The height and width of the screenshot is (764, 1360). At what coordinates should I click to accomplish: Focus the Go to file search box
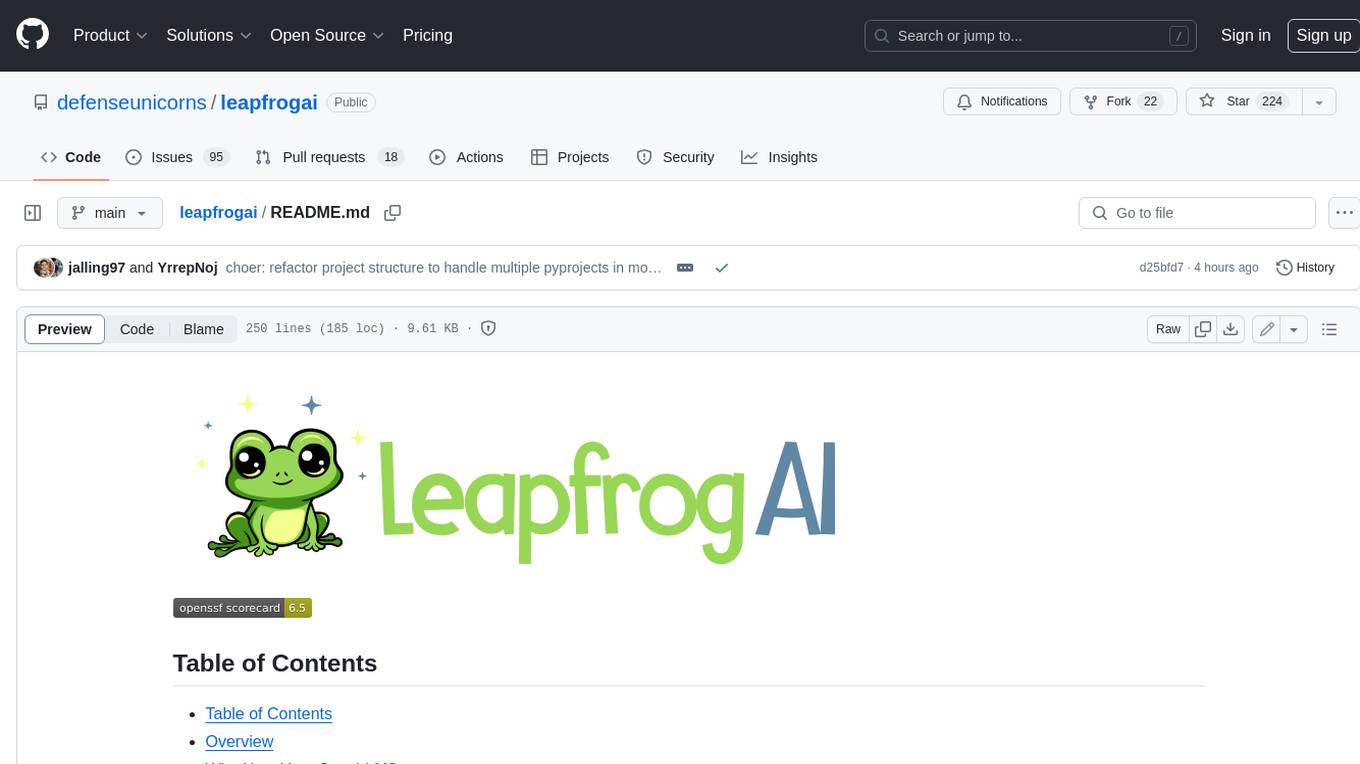1197,213
